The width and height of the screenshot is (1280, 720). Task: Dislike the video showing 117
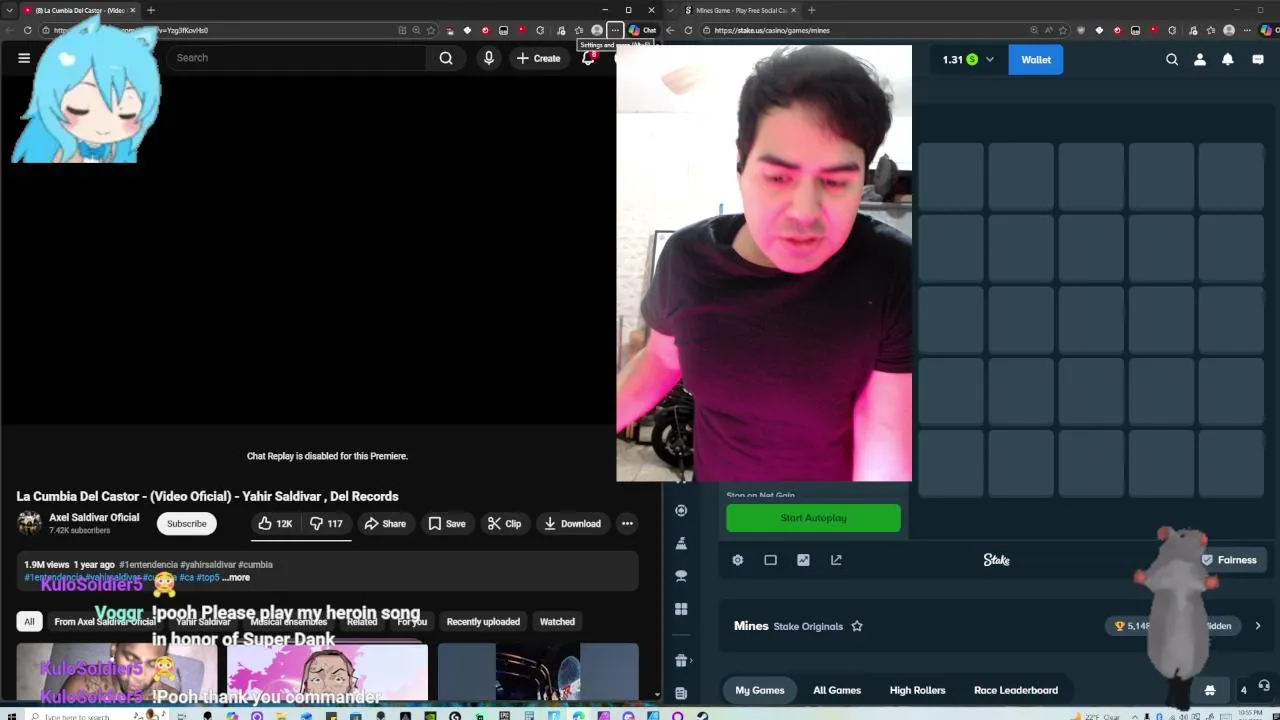326,523
